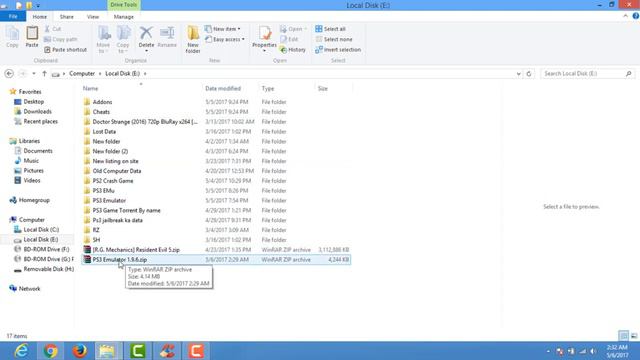Open the Copy to command
Image resolution: width=640 pixels, height=360 pixels.
123,39
